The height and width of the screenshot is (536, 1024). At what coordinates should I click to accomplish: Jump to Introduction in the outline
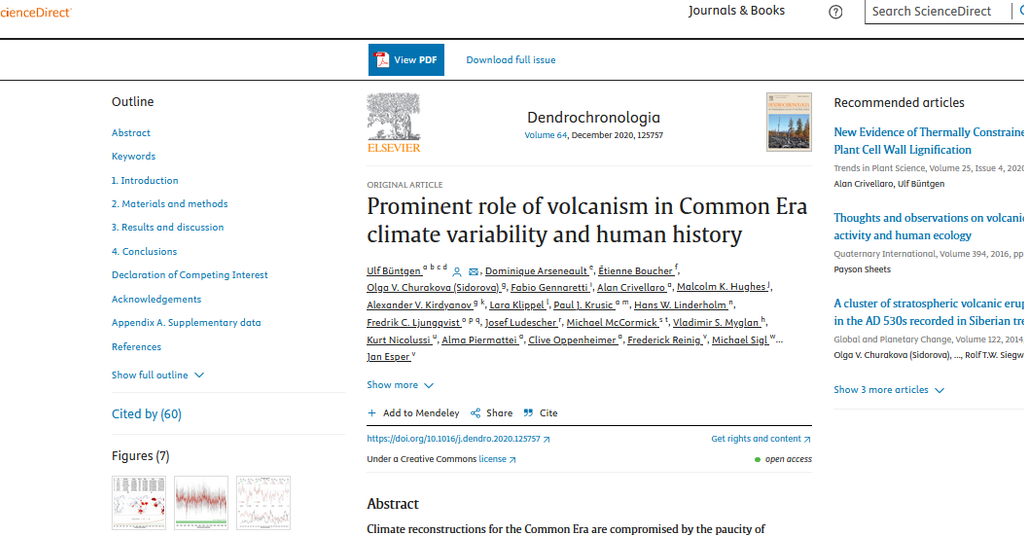145,181
